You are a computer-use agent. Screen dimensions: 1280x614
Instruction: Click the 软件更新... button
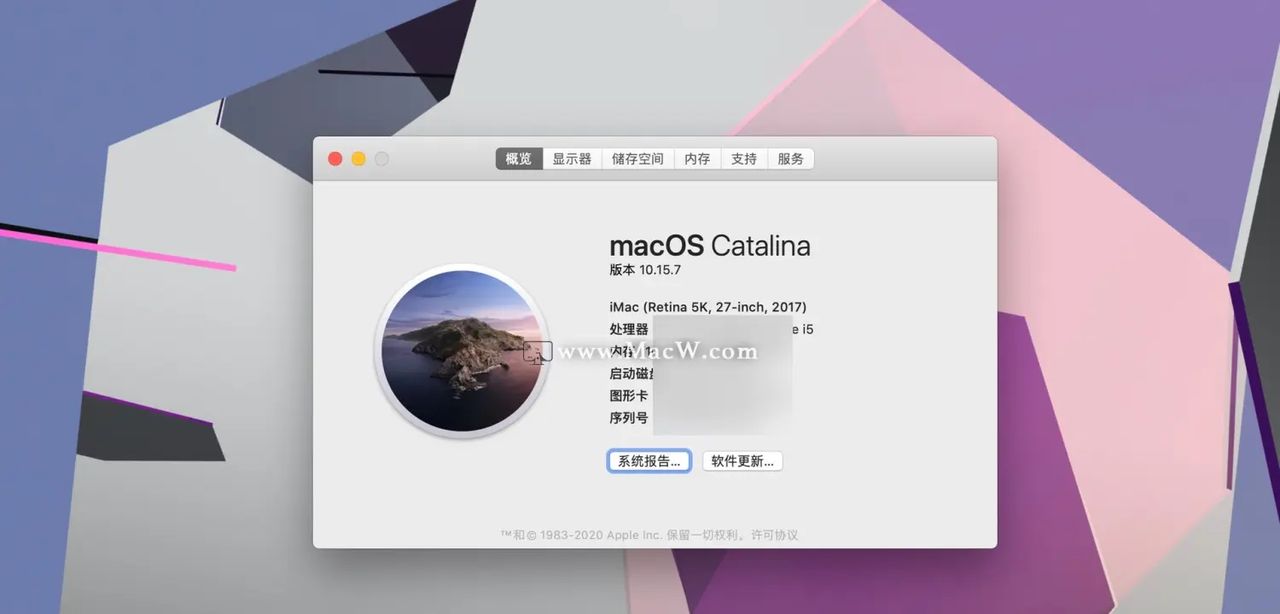coord(742,461)
